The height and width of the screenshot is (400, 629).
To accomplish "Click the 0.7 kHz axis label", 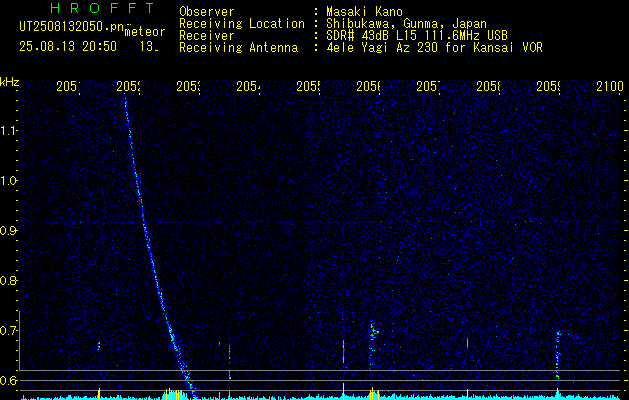I will (8, 331).
